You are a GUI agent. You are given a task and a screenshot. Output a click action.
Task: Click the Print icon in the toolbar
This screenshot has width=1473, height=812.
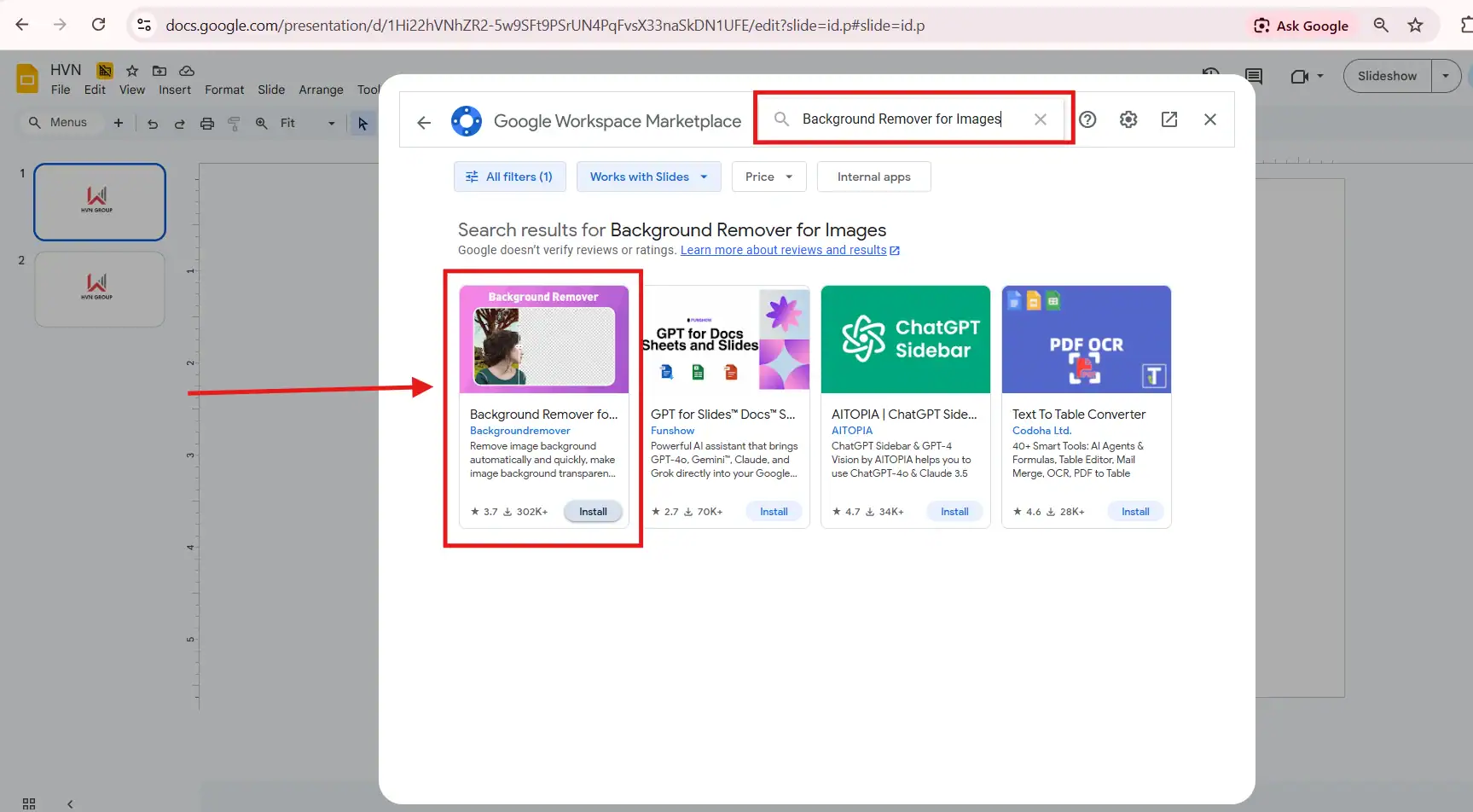pos(207,123)
